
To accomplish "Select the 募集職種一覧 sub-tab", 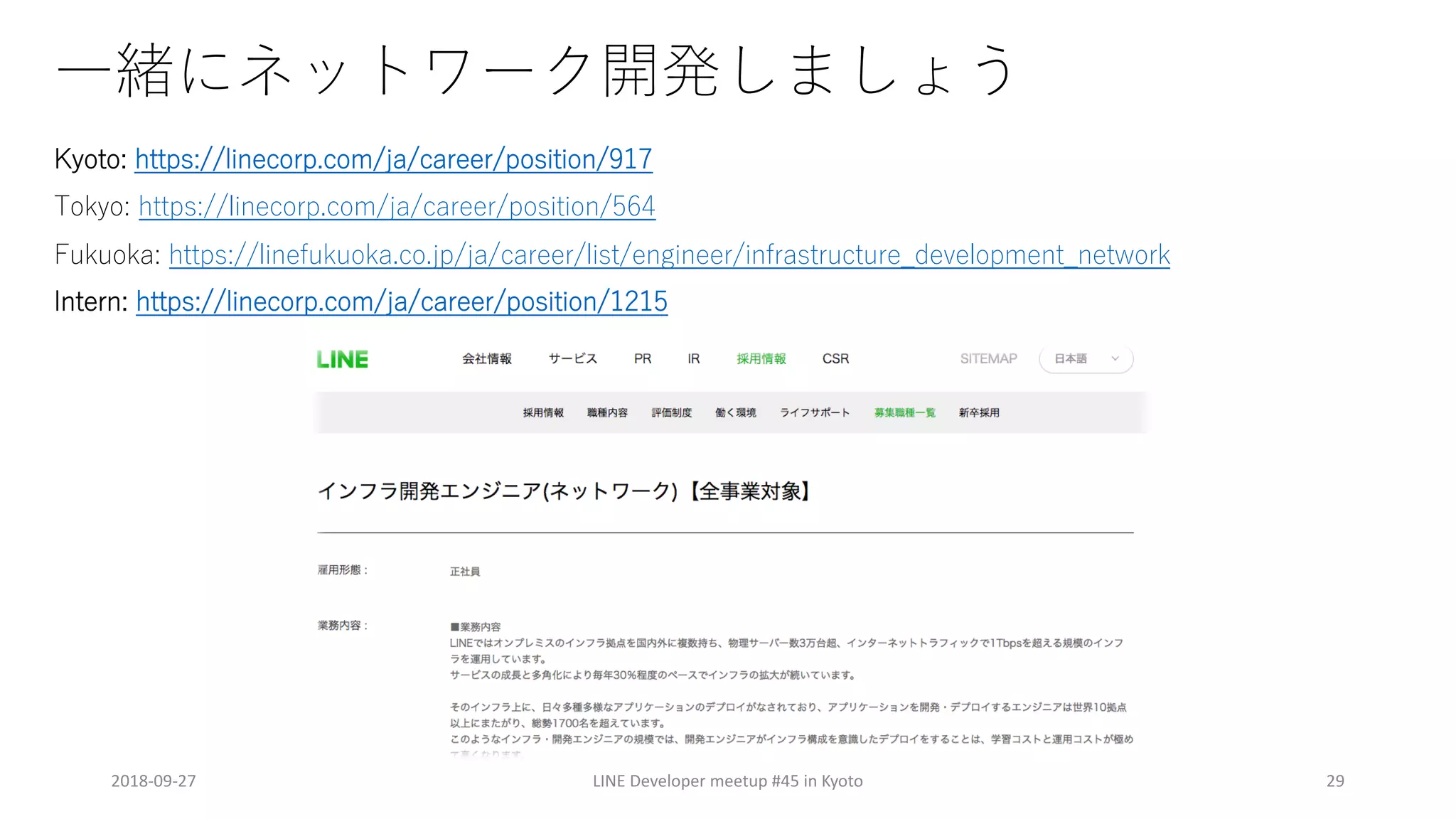I will click(x=904, y=413).
